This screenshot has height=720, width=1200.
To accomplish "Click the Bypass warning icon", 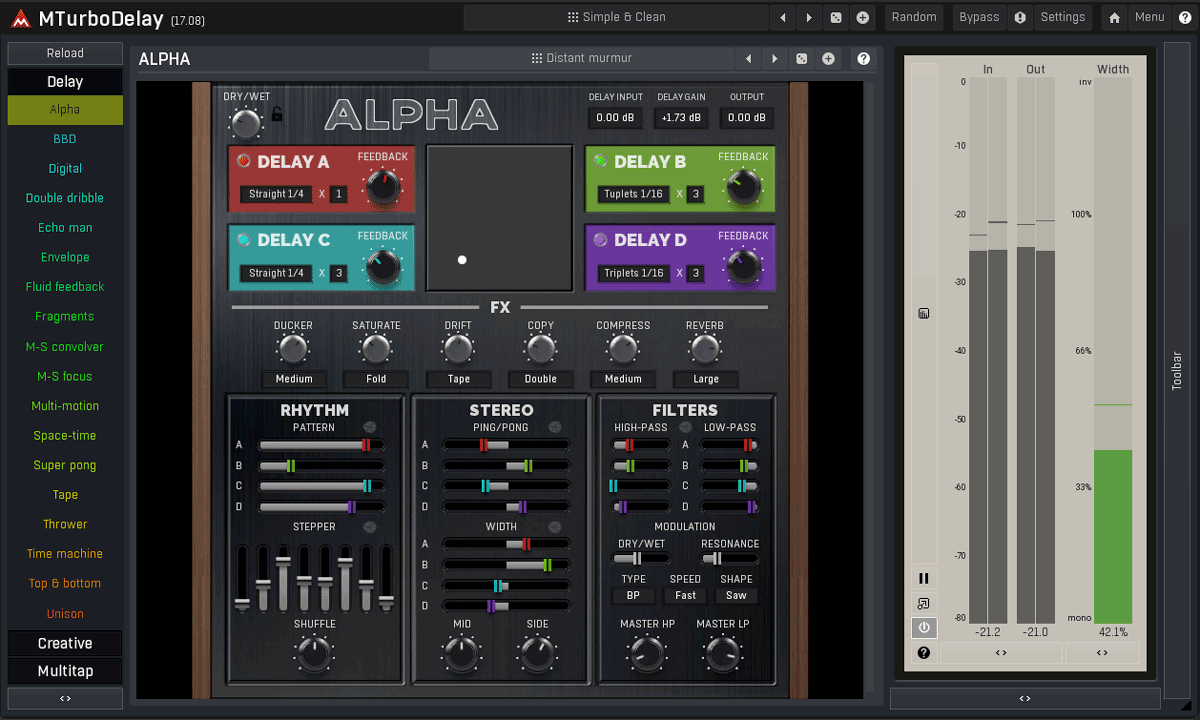I will coord(1020,17).
